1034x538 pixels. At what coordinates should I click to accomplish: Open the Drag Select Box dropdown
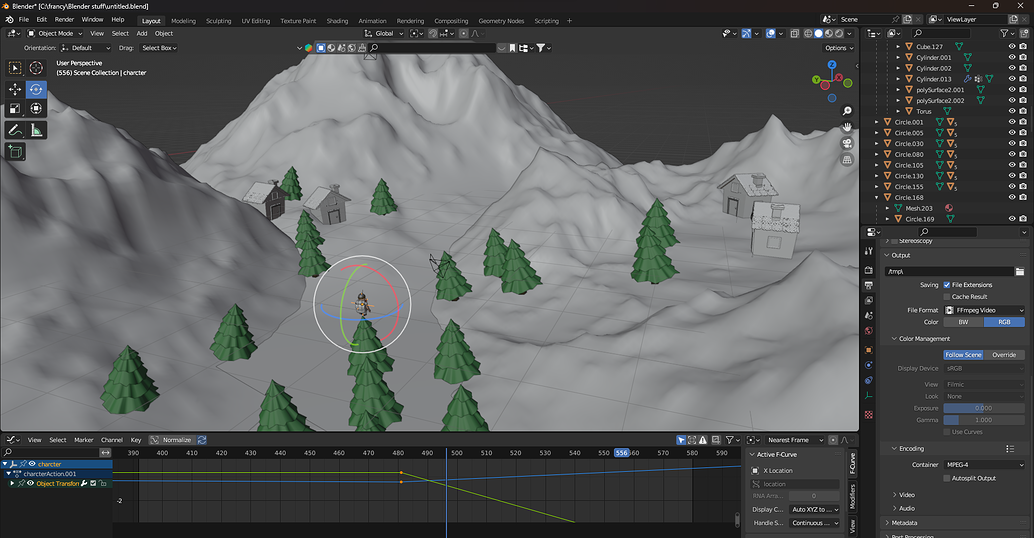tap(159, 48)
